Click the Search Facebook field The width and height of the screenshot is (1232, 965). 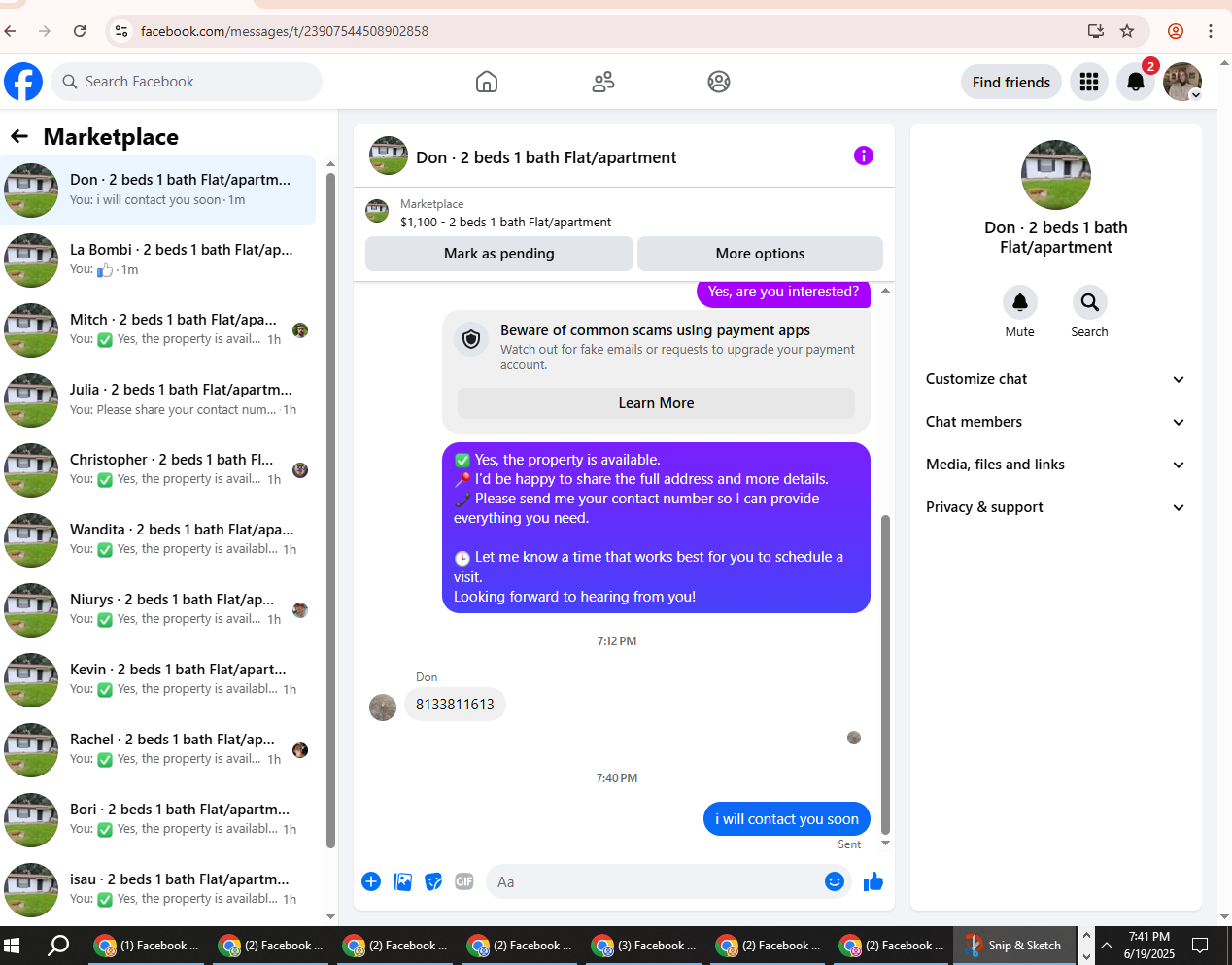click(187, 82)
